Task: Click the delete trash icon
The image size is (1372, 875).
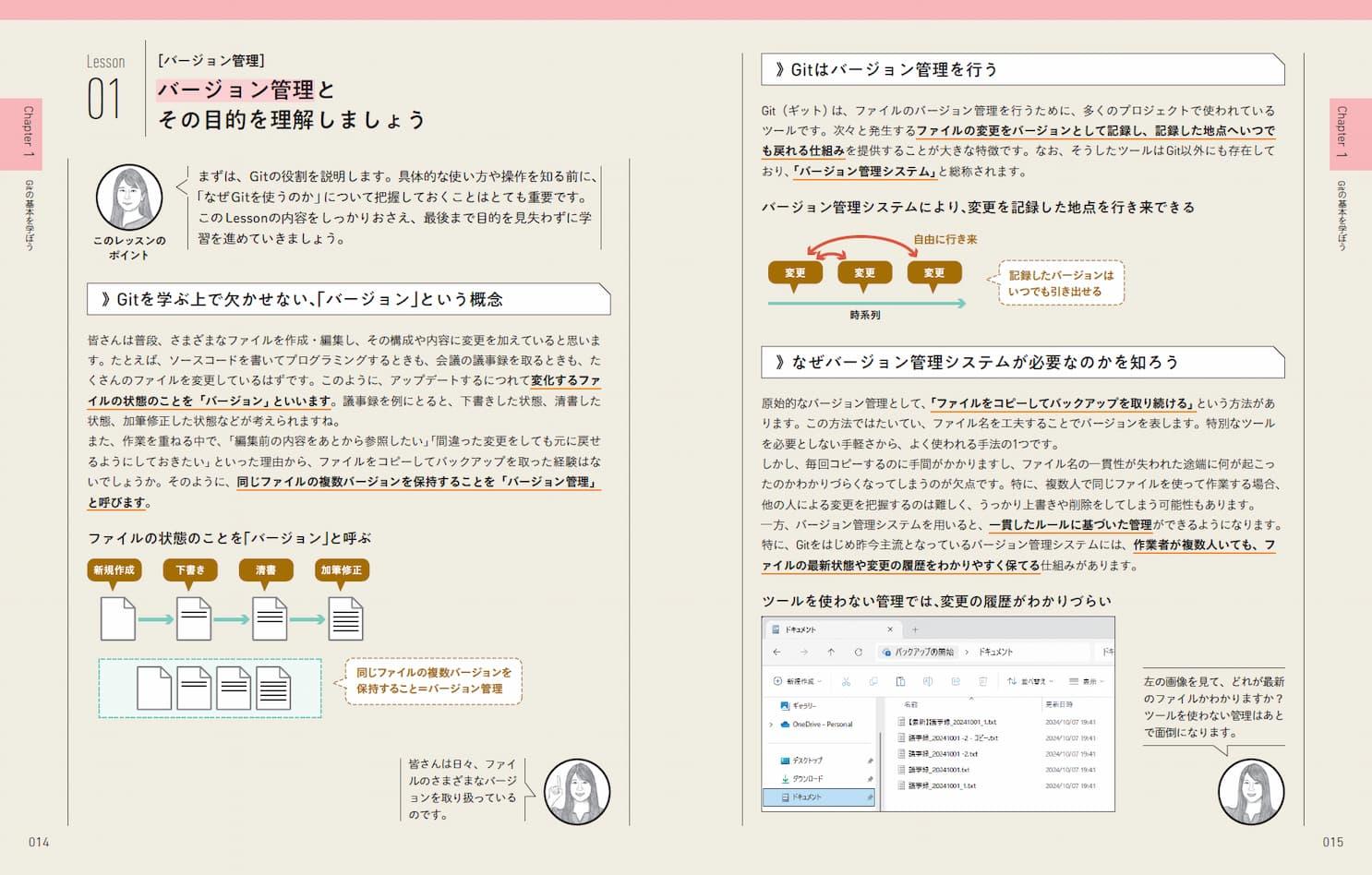Action: pyautogui.click(x=982, y=681)
